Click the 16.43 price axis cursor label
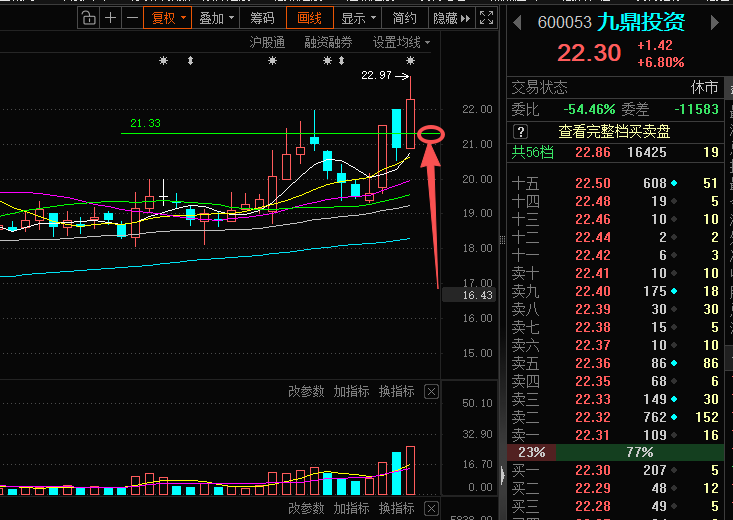 (x=468, y=295)
